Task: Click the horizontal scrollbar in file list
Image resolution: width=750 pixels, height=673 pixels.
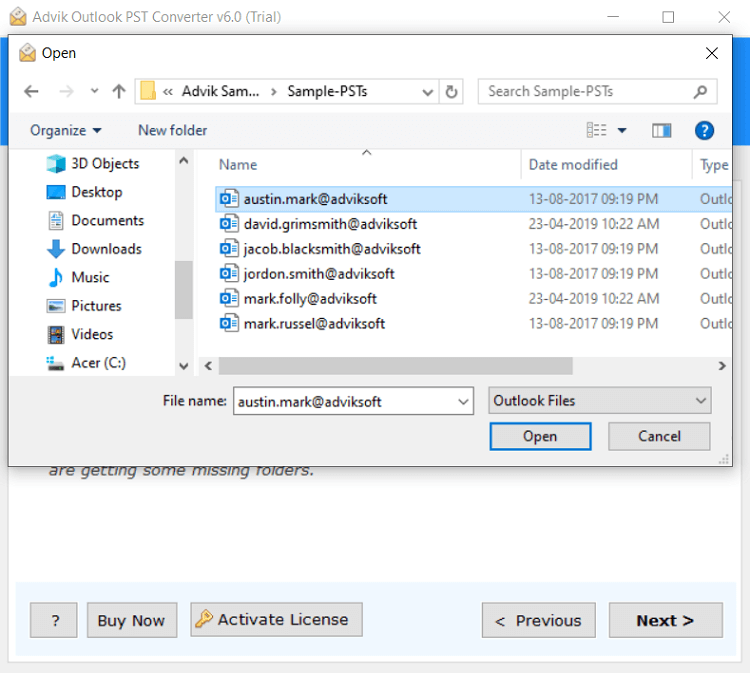Action: (395, 366)
